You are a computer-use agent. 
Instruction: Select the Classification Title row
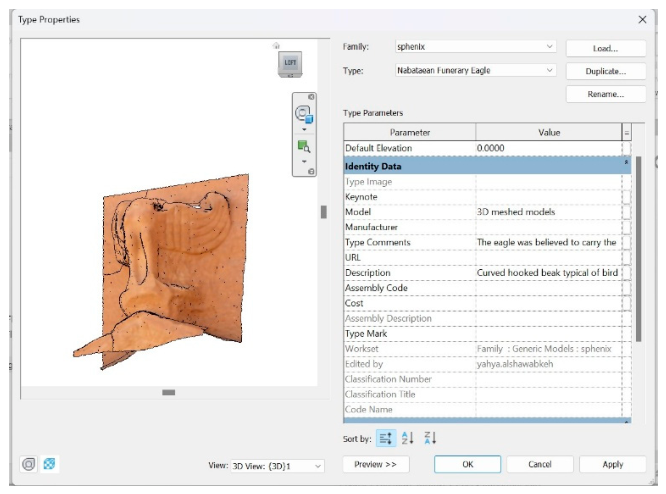pyautogui.click(x=487, y=395)
